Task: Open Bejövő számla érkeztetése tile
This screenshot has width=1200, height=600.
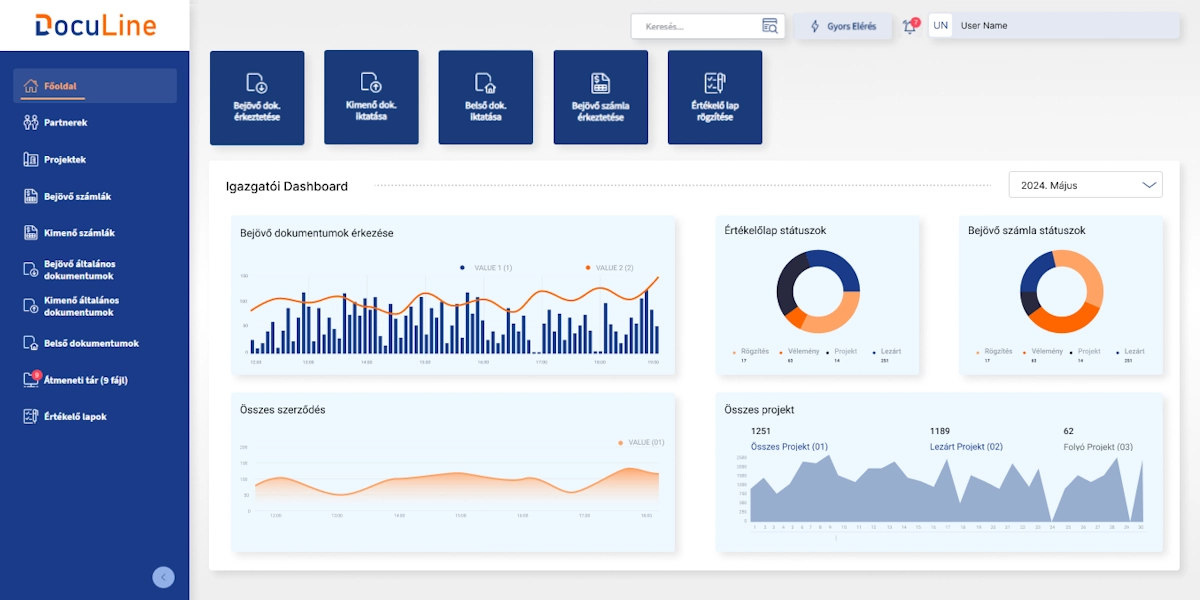Action: point(600,97)
